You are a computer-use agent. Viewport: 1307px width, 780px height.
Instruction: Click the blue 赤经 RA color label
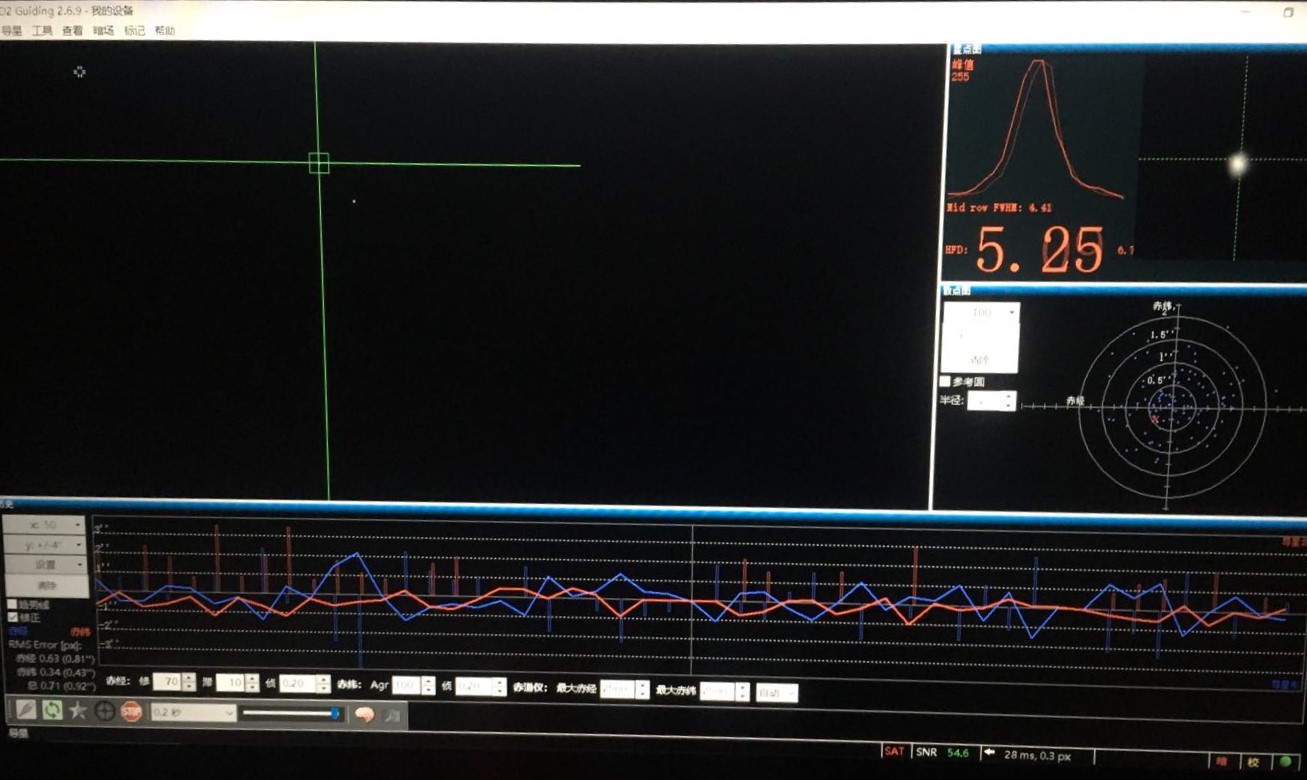(18, 632)
